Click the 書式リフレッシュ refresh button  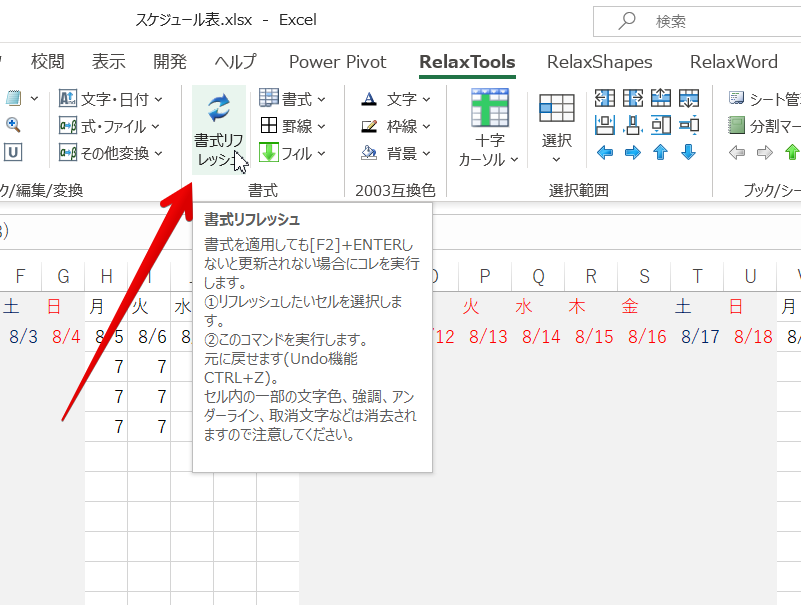pyautogui.click(x=219, y=130)
